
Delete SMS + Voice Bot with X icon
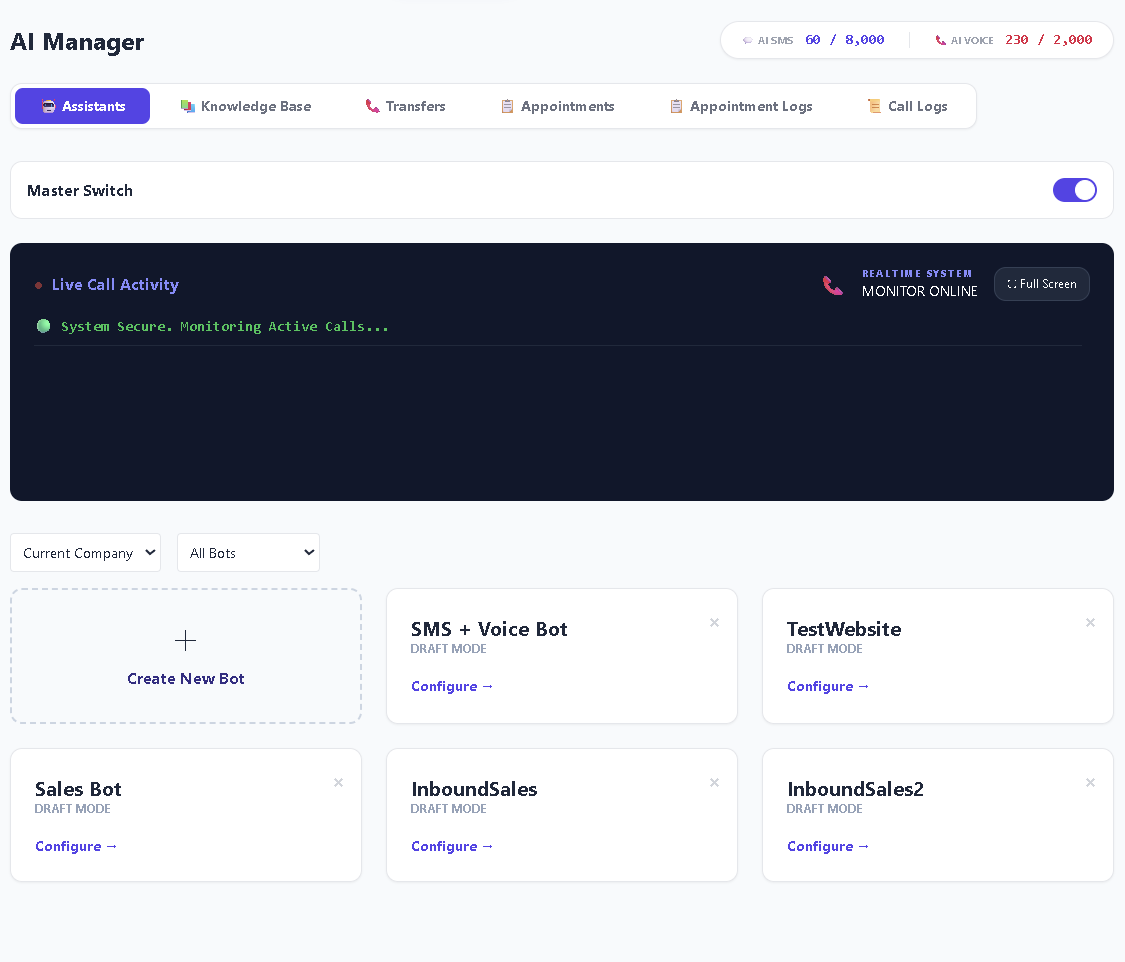click(715, 623)
